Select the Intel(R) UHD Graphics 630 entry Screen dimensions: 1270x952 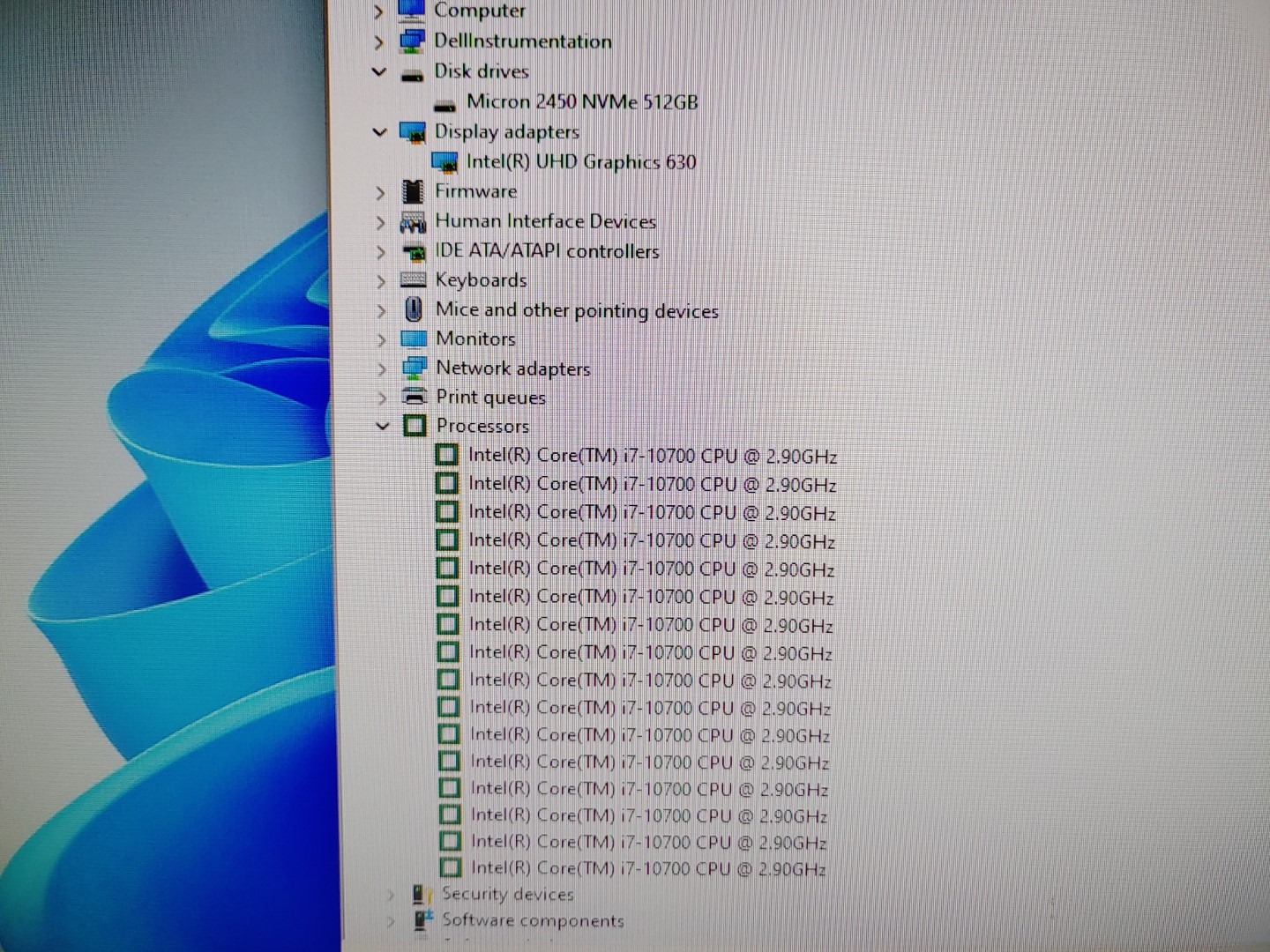pos(581,162)
